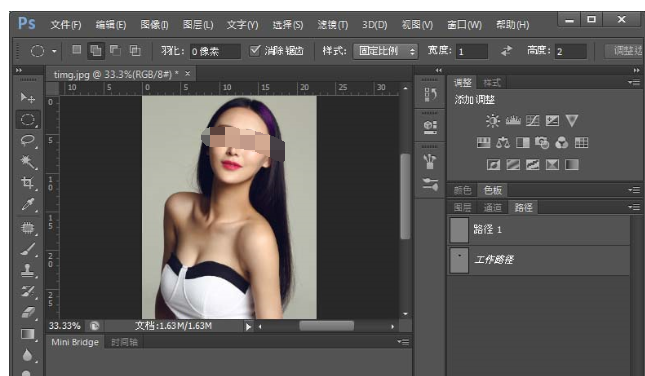The image size is (645, 376).
Task: Expand the paths panel options menu
Action: (634, 207)
